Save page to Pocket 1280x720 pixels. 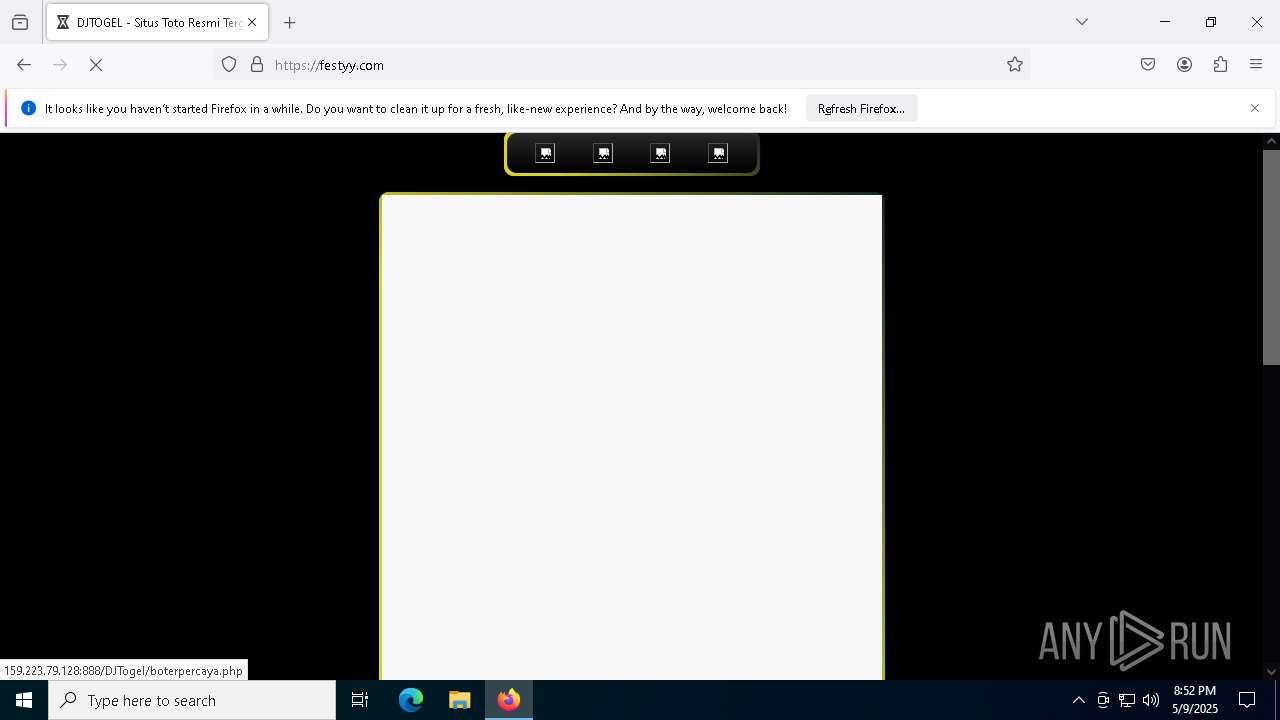(x=1148, y=65)
